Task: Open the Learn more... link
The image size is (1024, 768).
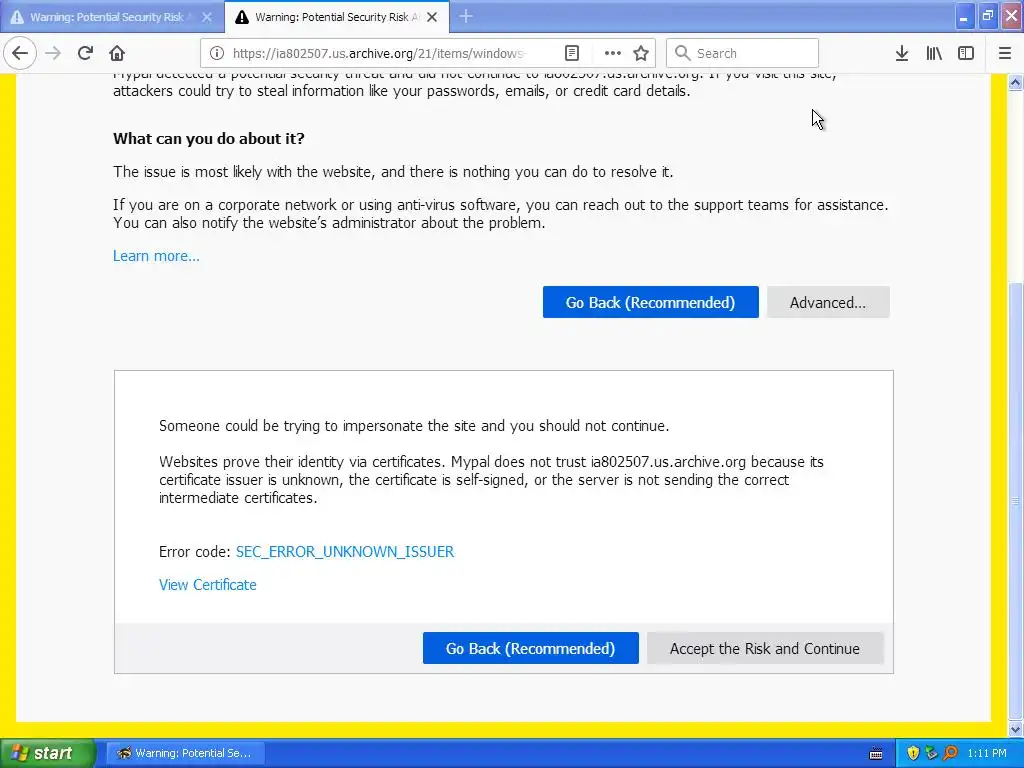Action: (156, 256)
